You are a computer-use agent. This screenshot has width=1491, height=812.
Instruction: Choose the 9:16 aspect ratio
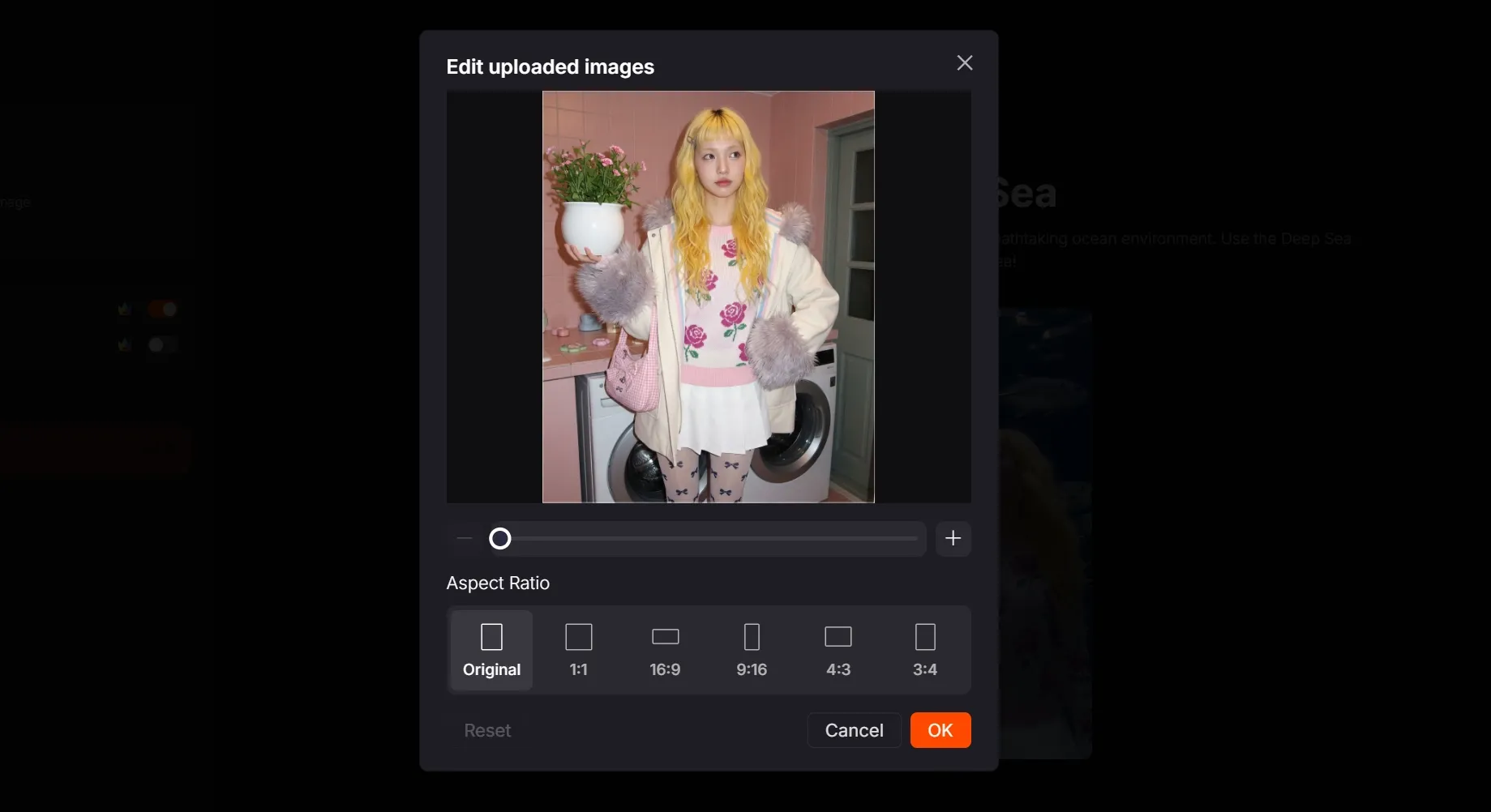[x=752, y=650]
